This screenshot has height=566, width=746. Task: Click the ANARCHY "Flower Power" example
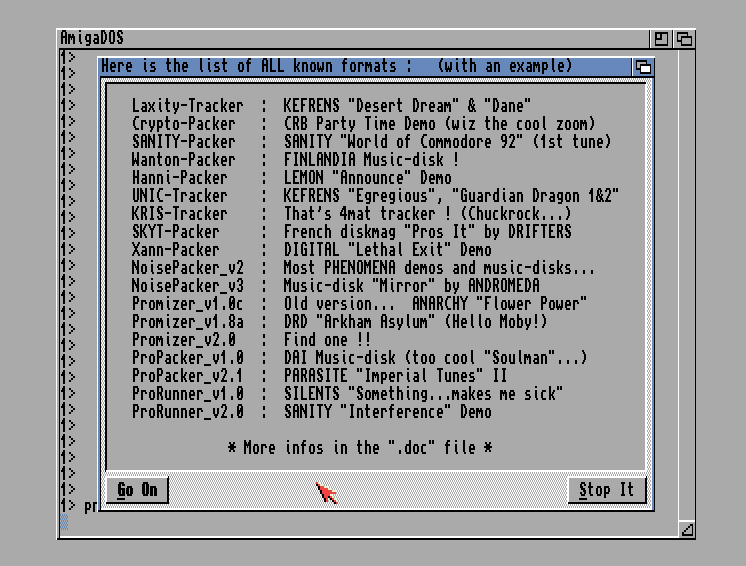[x=499, y=303]
